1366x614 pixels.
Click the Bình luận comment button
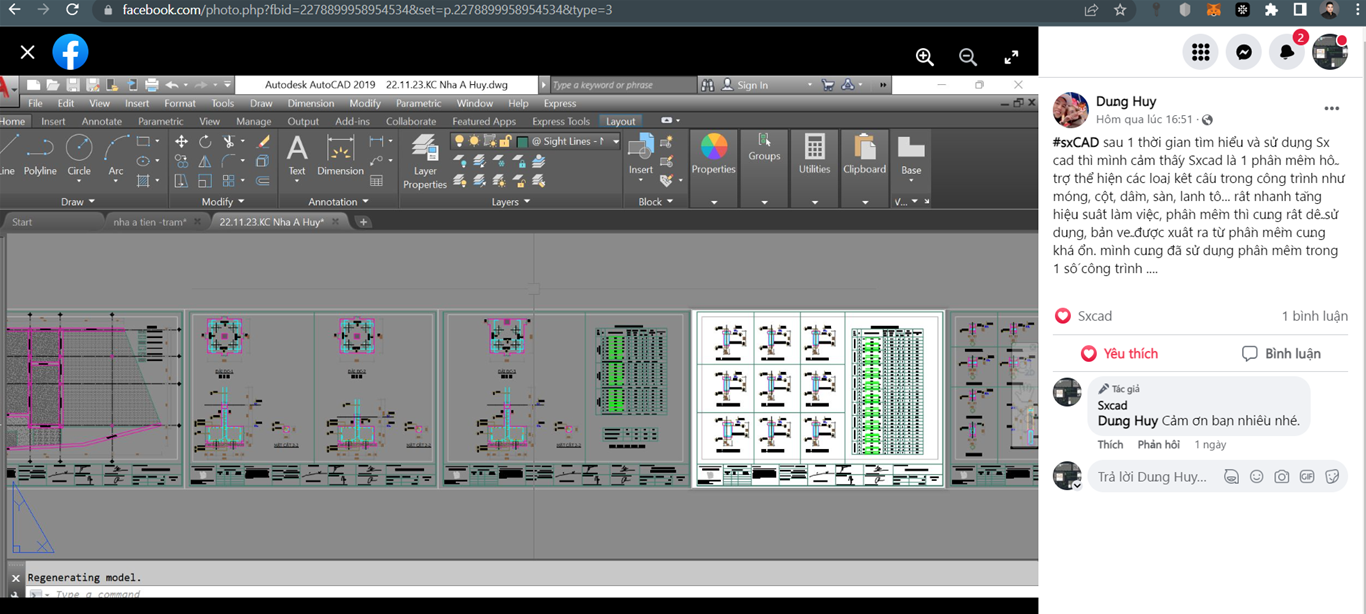click(x=1281, y=354)
